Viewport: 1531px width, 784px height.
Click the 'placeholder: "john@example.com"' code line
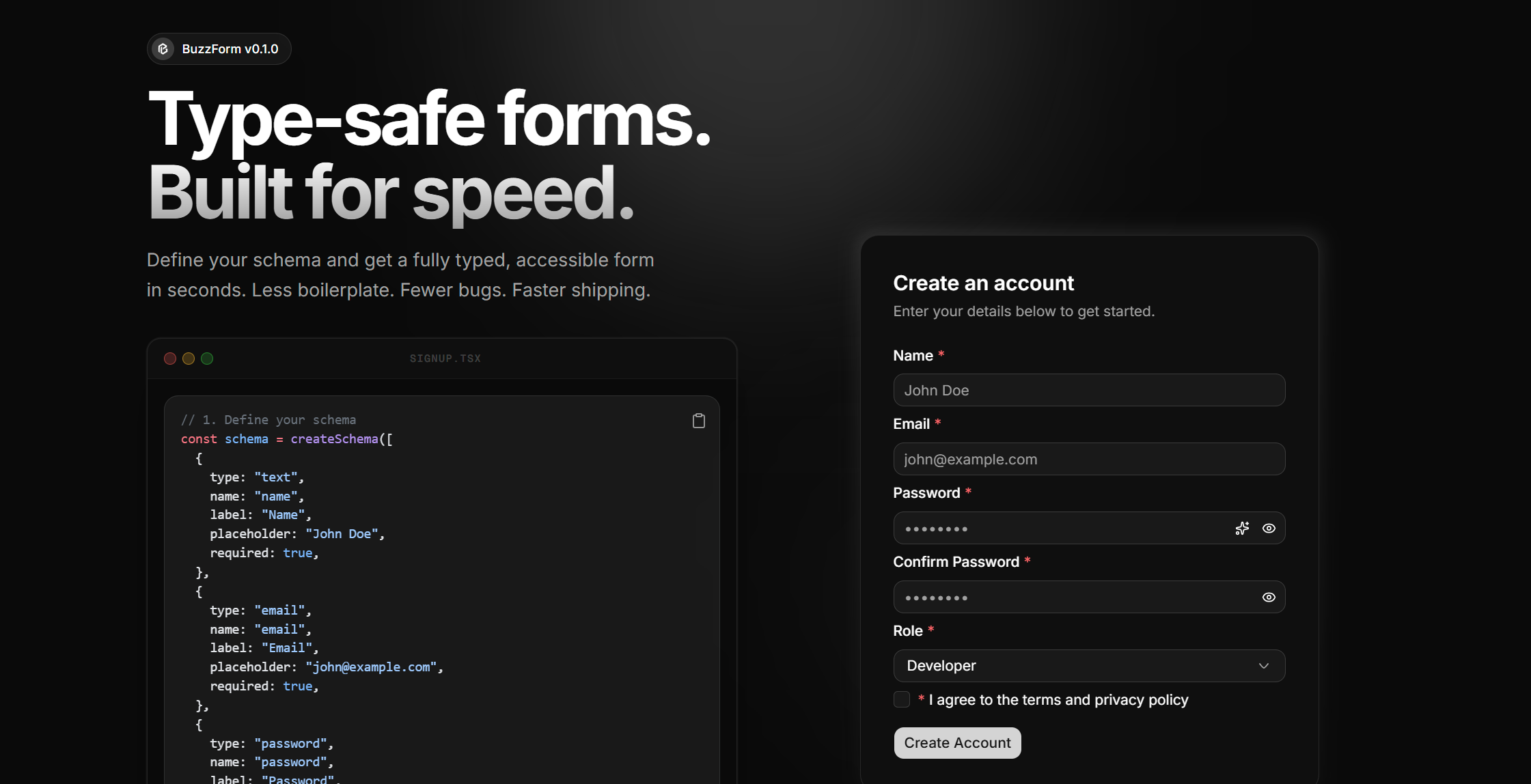point(327,667)
